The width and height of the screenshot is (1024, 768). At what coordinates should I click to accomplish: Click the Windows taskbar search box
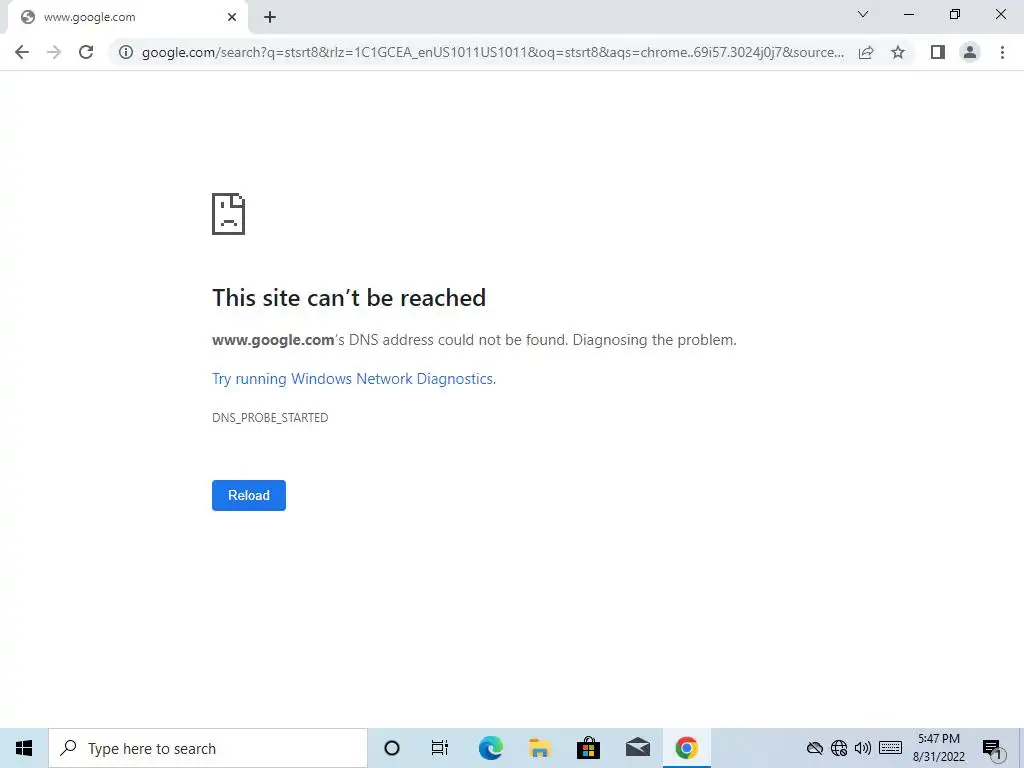(208, 748)
